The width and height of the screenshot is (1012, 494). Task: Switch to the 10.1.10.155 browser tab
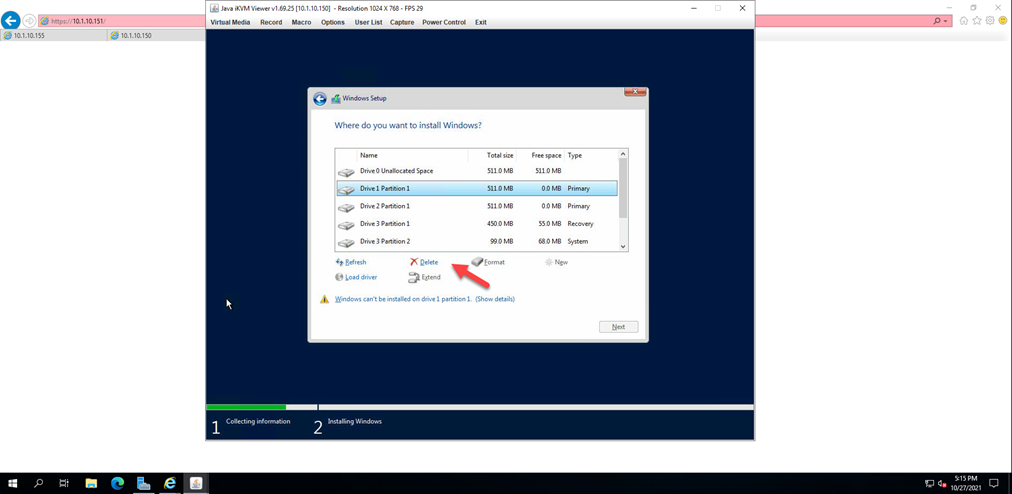pyautogui.click(x=54, y=36)
